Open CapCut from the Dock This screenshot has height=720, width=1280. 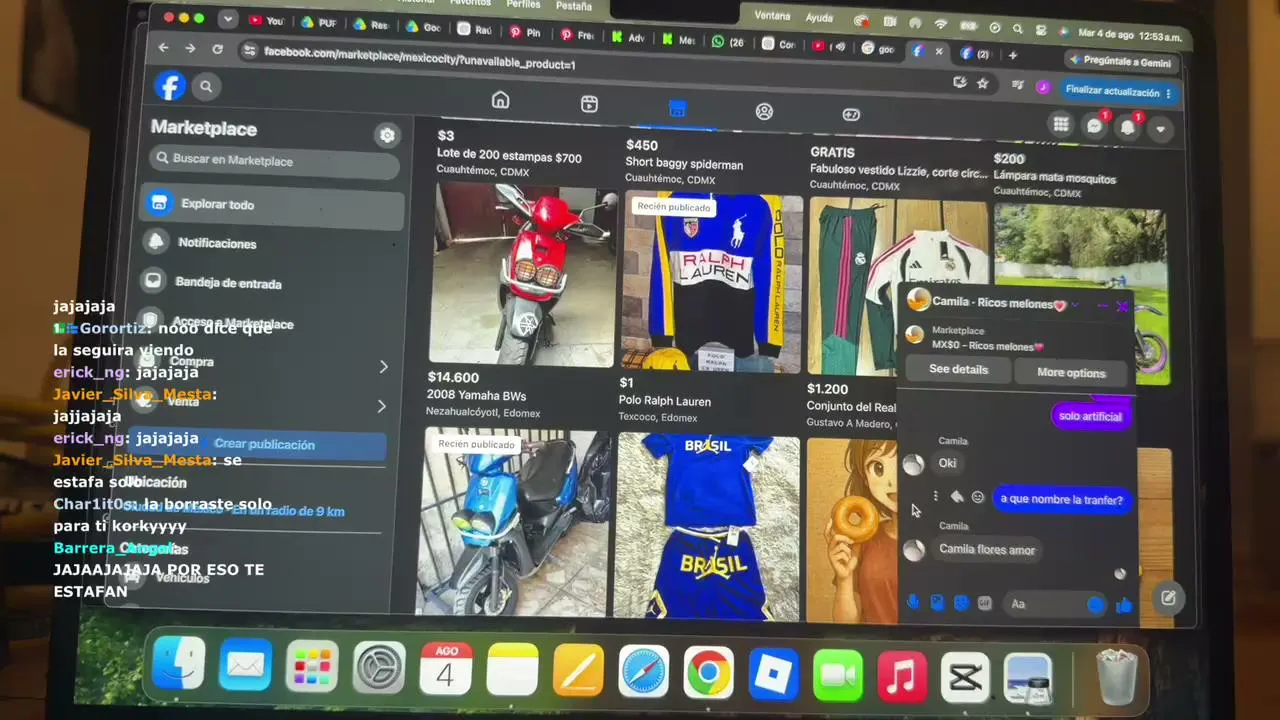click(x=966, y=678)
